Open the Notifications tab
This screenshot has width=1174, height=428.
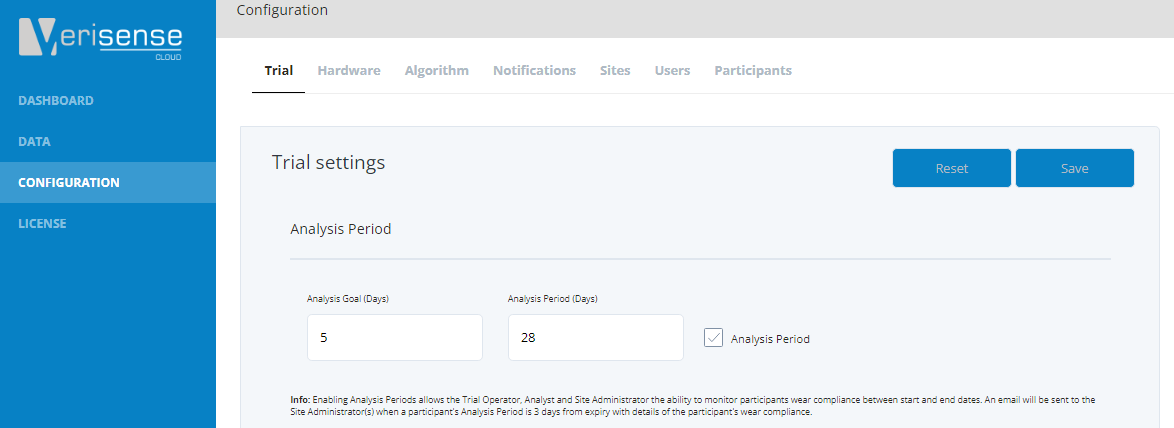[x=535, y=70]
